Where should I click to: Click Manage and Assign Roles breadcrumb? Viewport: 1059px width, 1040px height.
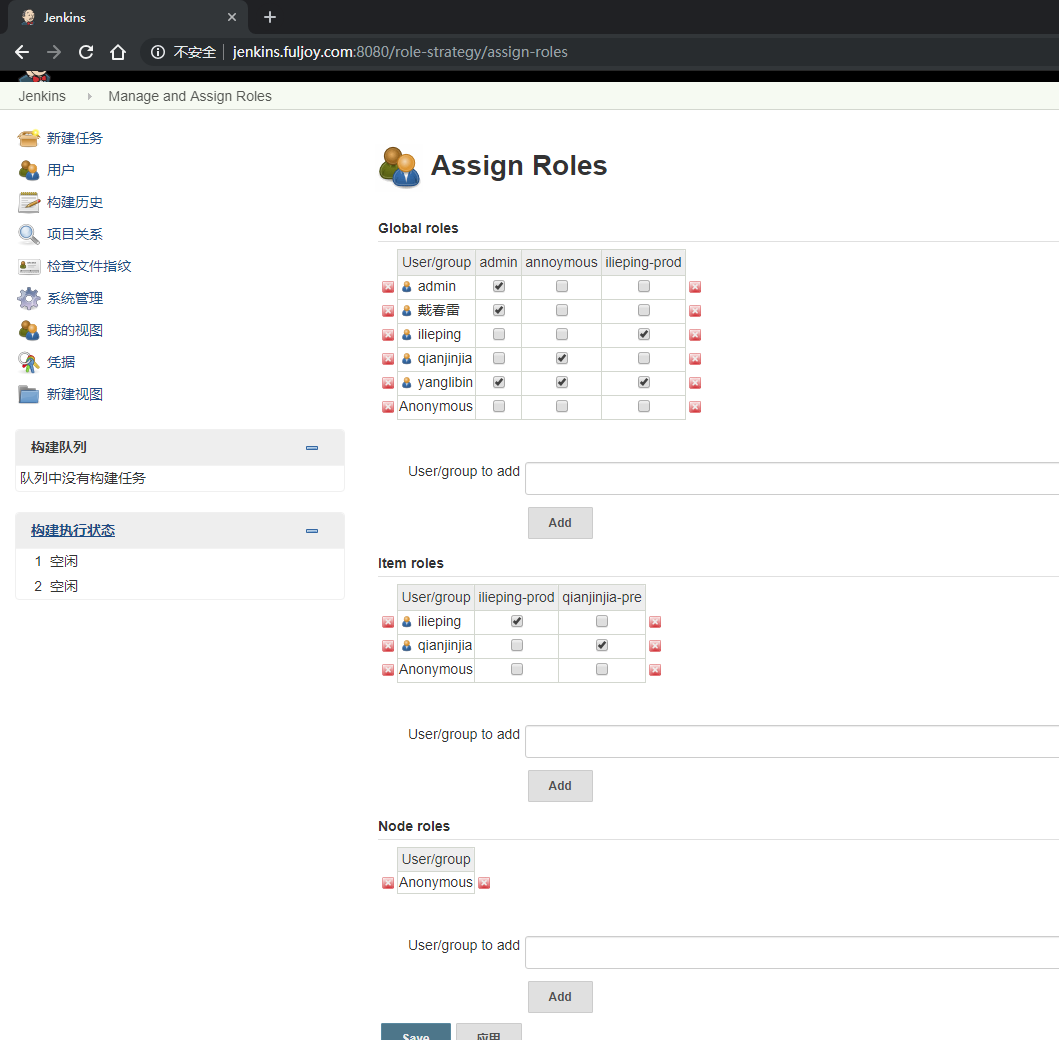pyautogui.click(x=190, y=97)
